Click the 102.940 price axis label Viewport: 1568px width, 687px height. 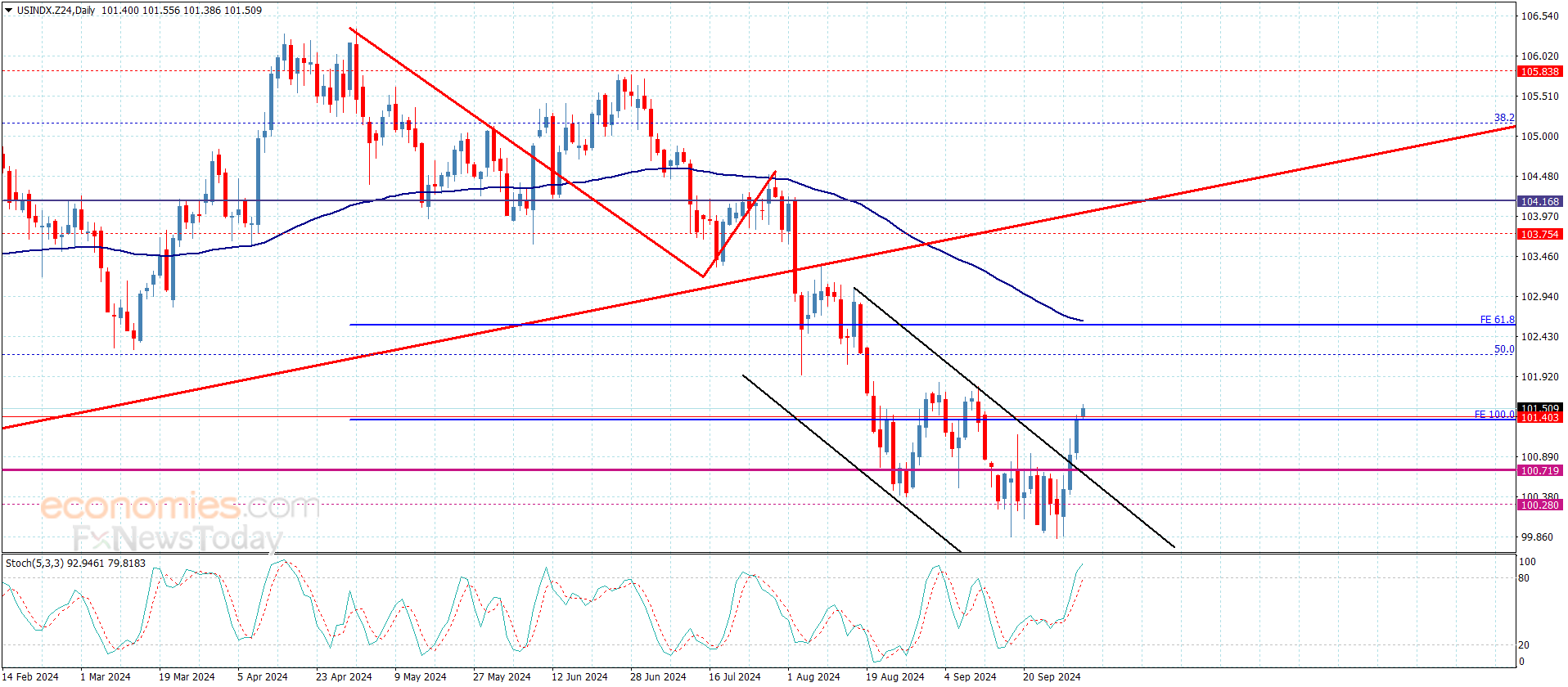pos(1539,296)
